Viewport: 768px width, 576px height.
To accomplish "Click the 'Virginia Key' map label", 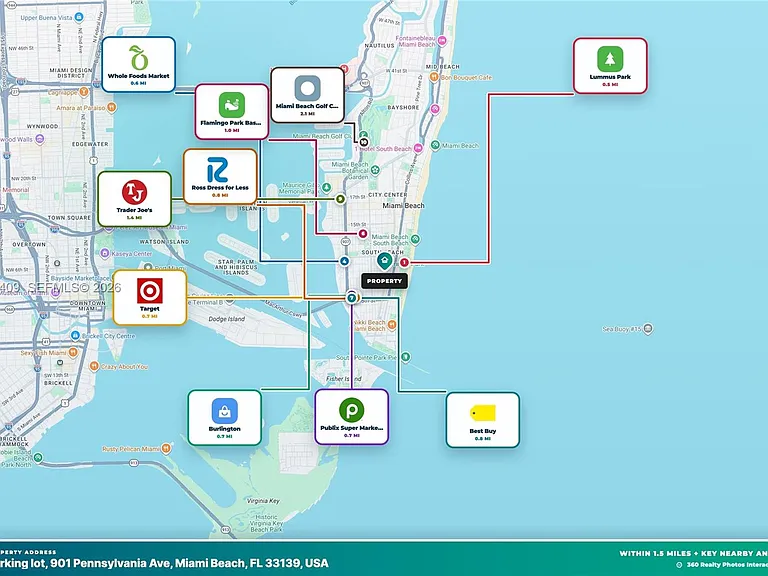I will [x=263, y=501].
